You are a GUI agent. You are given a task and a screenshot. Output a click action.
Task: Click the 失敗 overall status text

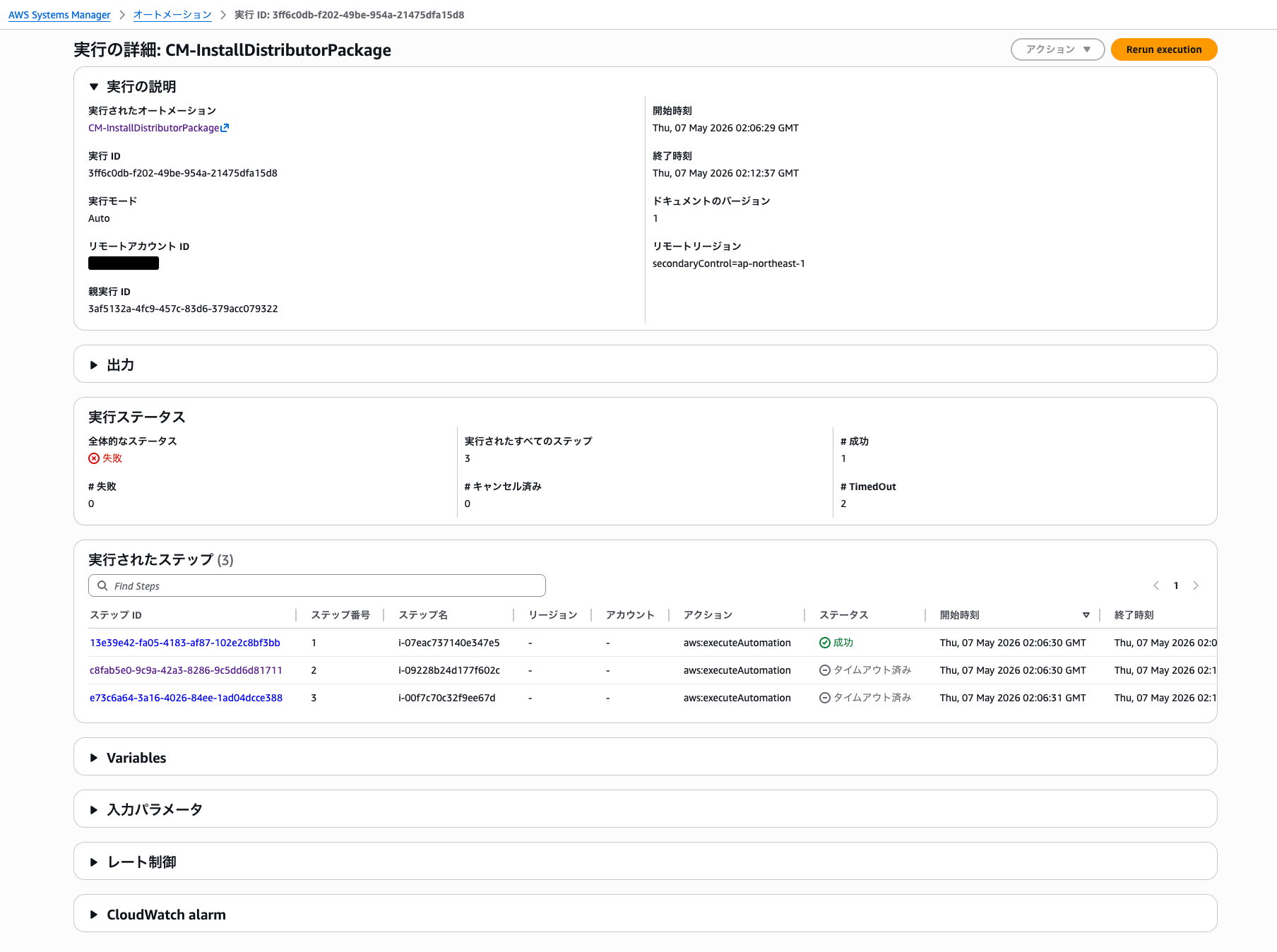coord(112,458)
